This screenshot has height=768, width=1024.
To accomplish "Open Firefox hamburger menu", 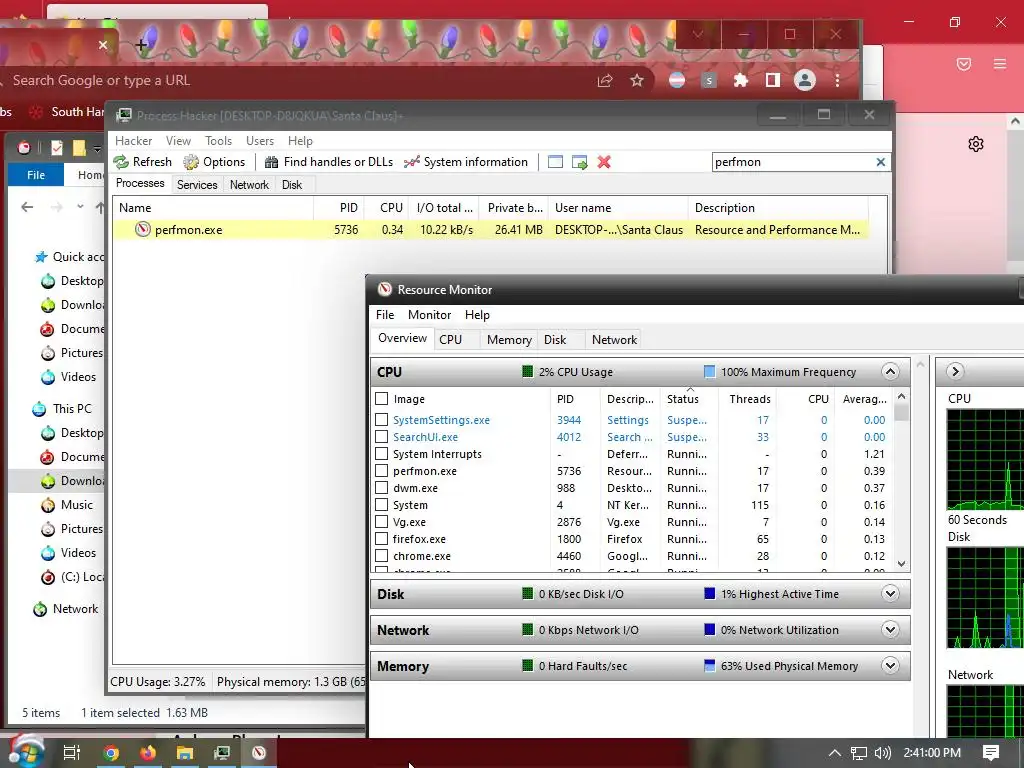I will pyautogui.click(x=1000, y=64).
